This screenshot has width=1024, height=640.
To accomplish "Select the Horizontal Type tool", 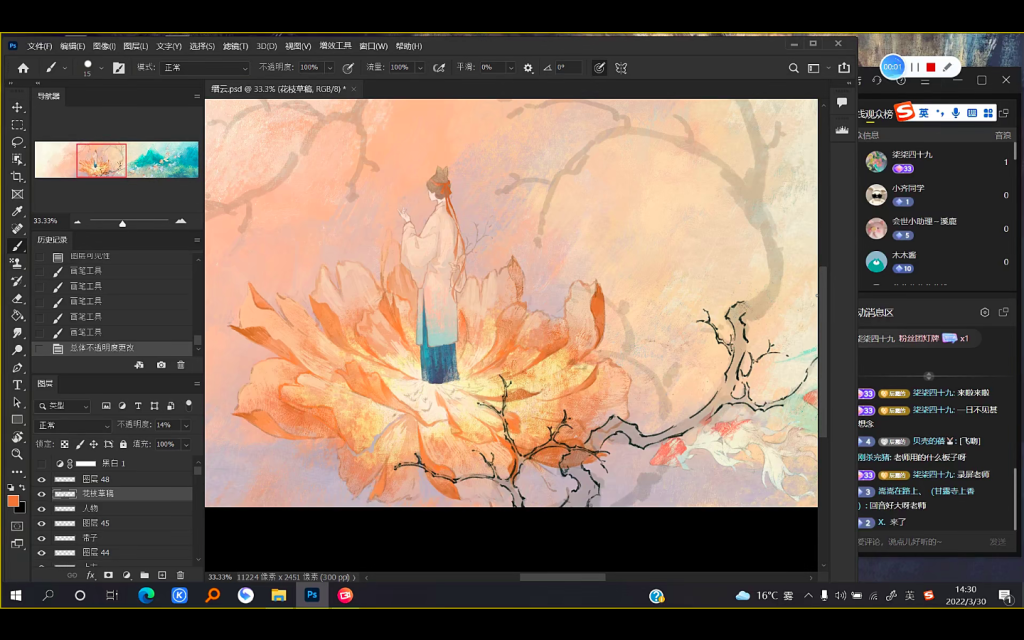I will (17, 385).
